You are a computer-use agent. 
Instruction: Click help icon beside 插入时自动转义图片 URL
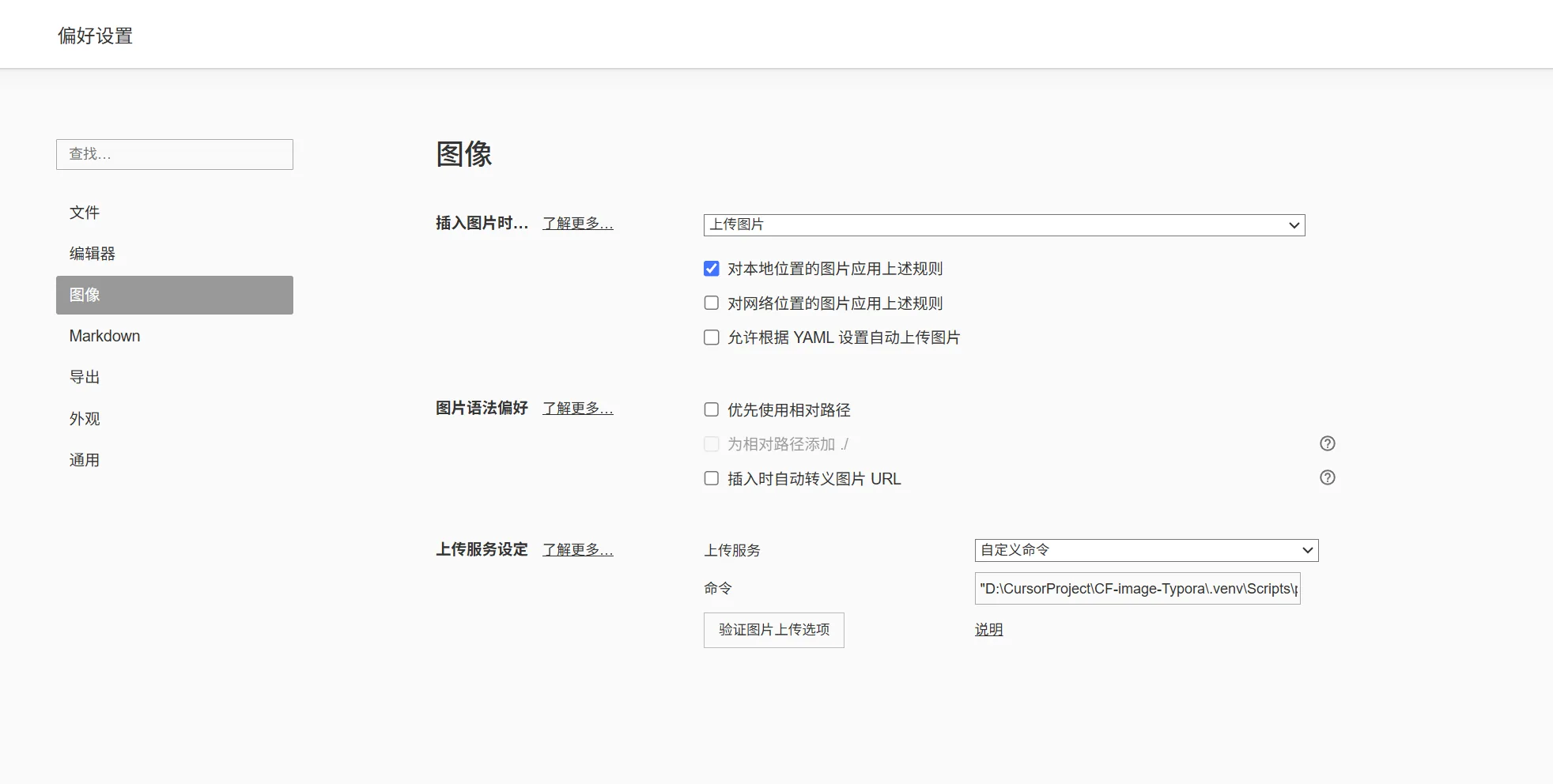tap(1328, 477)
